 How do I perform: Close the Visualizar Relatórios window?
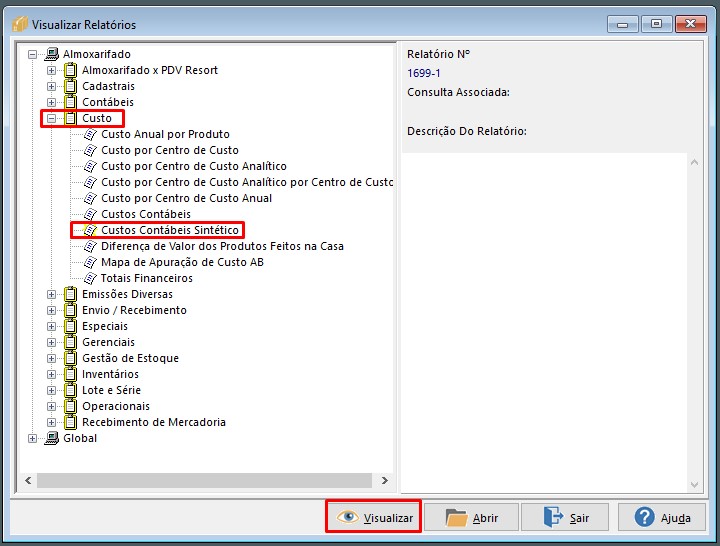tap(691, 24)
